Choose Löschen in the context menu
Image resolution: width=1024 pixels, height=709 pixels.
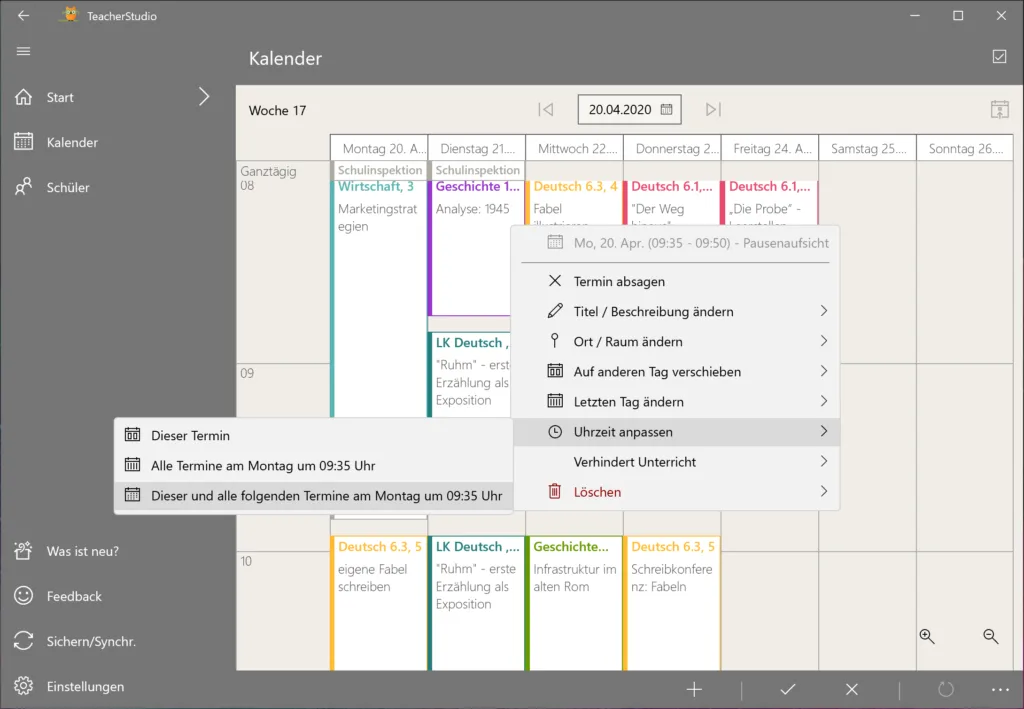click(676, 492)
